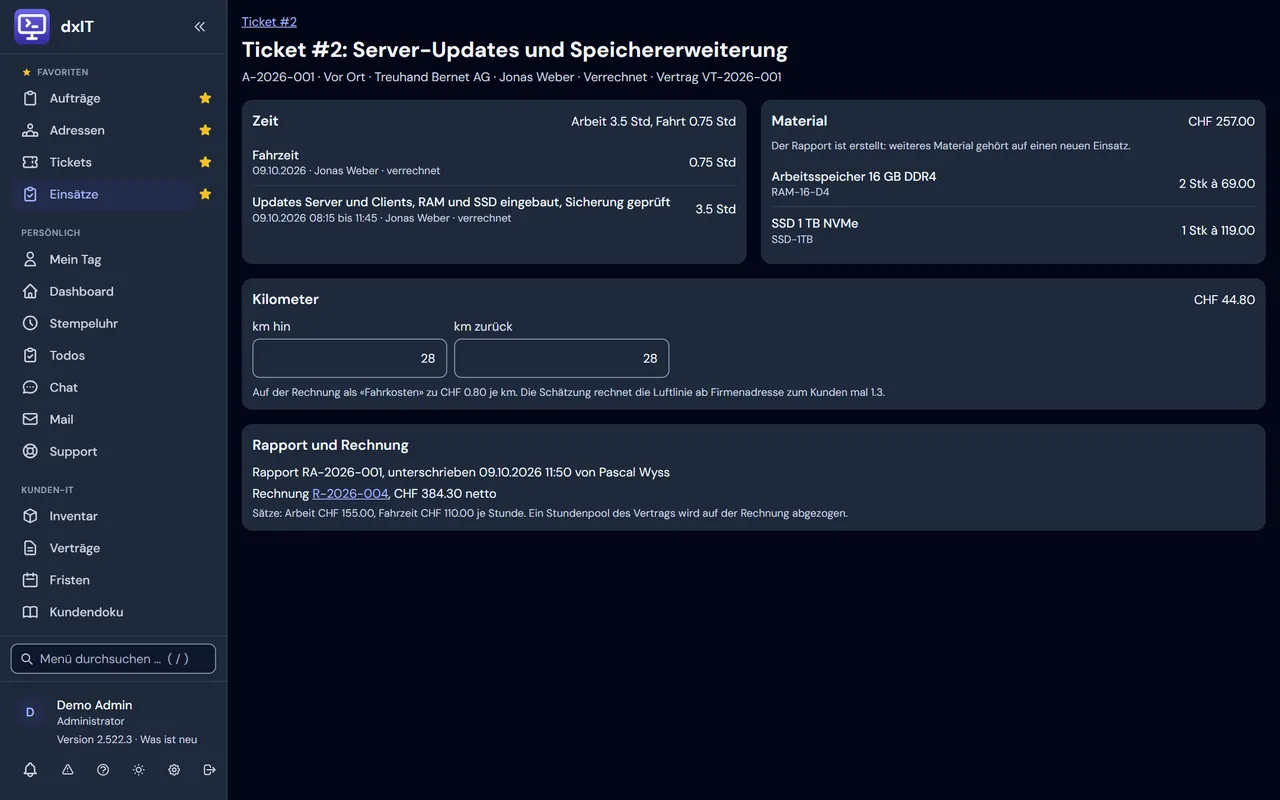Click the 'Rapport RA-2026-001' signature line

tap(461, 472)
